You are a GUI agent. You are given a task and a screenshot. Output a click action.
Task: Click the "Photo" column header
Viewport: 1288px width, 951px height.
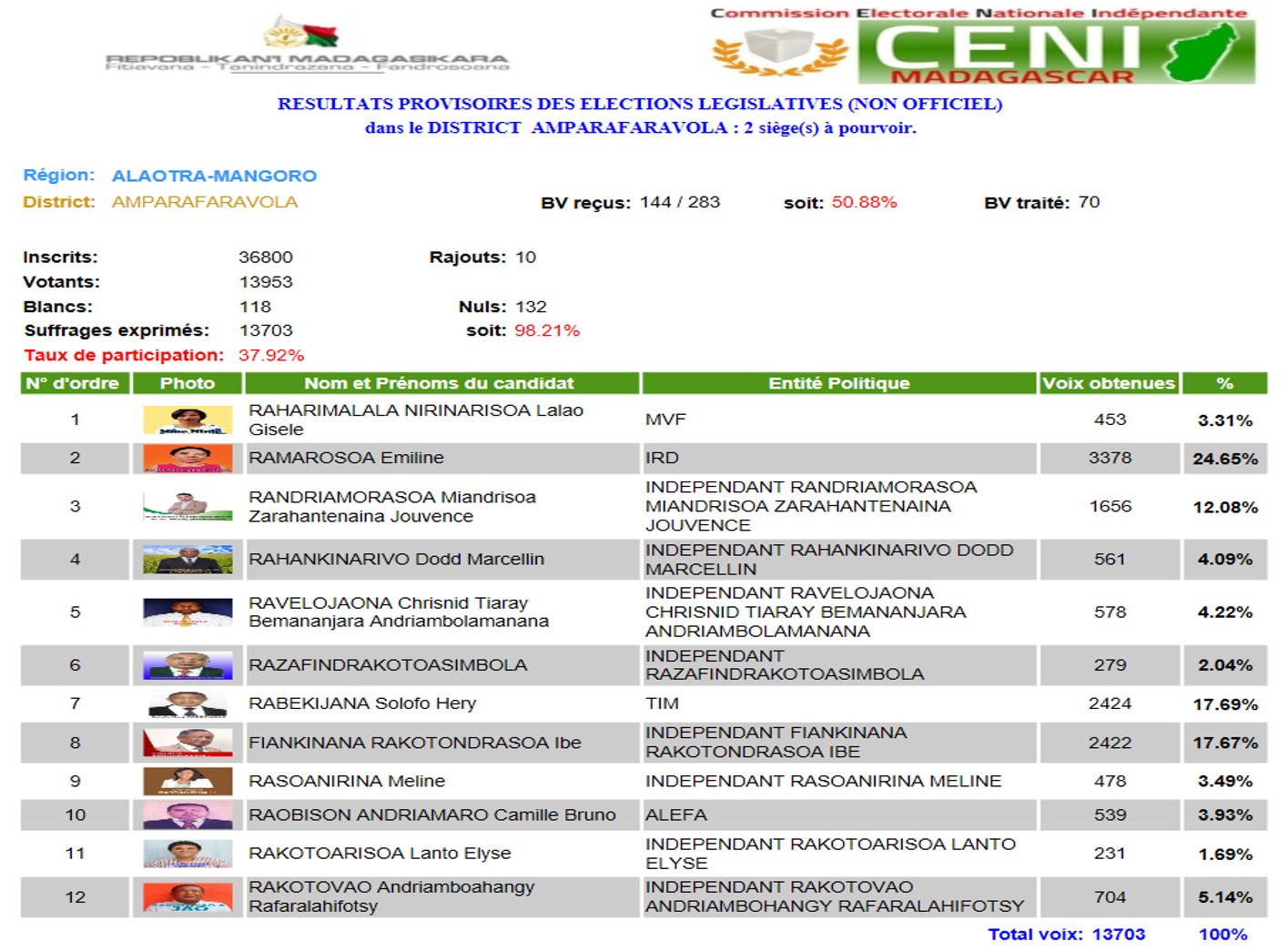(x=188, y=383)
